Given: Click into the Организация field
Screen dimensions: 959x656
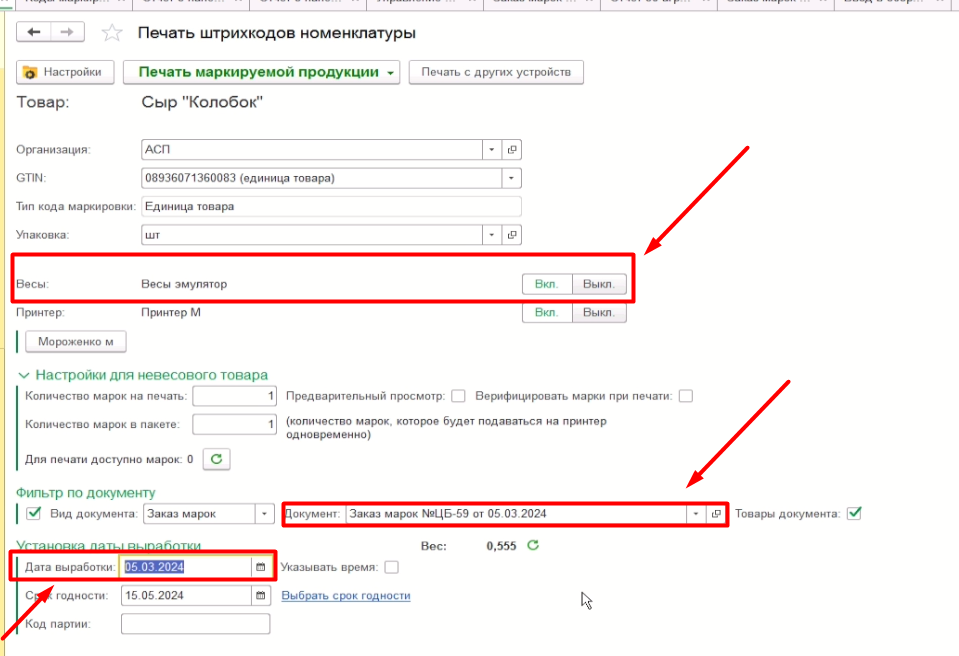Looking at the screenshot, I should (x=312, y=150).
